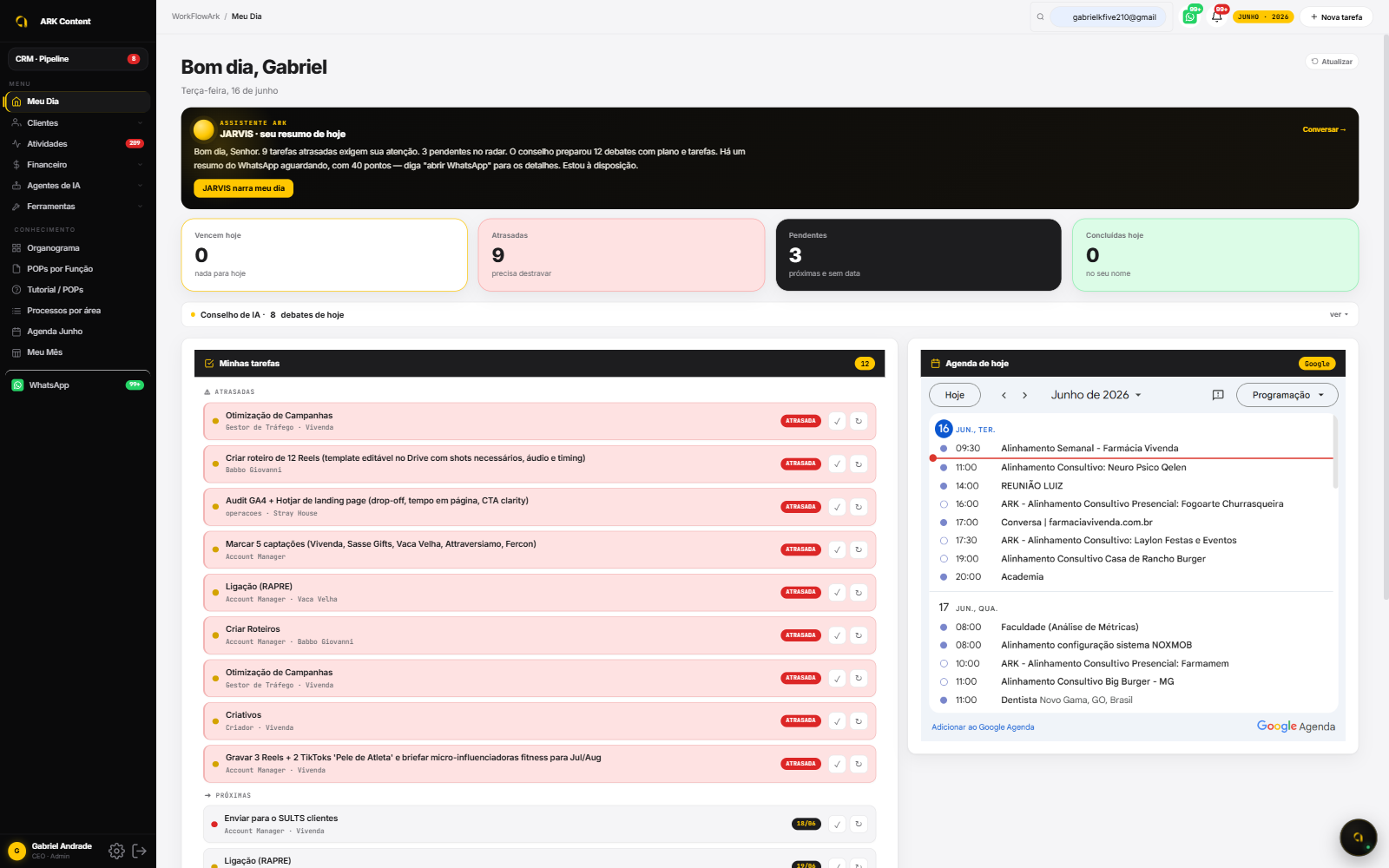
Task: Mark Criar Roteiros as done
Action: coord(837,635)
